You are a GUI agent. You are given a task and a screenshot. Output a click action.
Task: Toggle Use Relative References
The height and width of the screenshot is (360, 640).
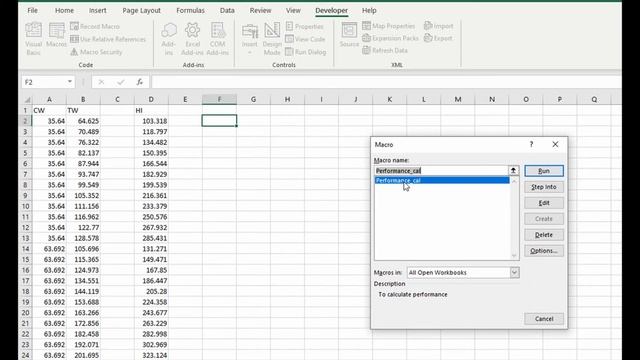tap(108, 39)
